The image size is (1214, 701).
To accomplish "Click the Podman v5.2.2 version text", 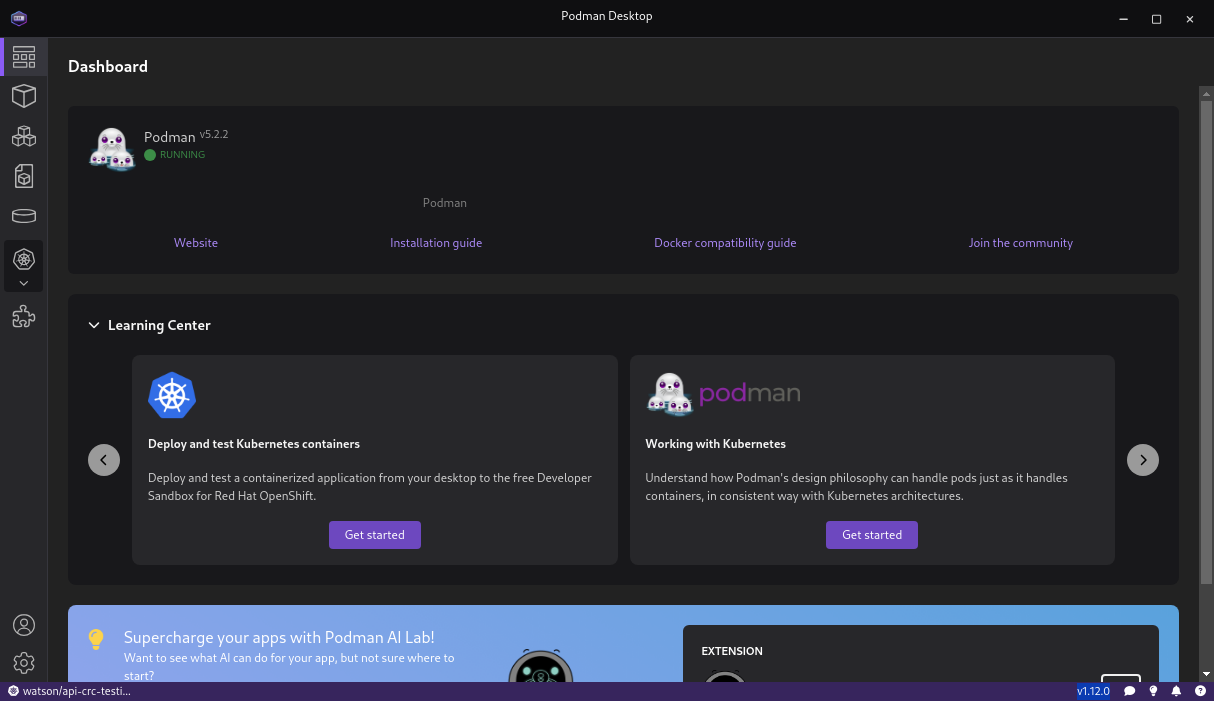I will (x=214, y=134).
